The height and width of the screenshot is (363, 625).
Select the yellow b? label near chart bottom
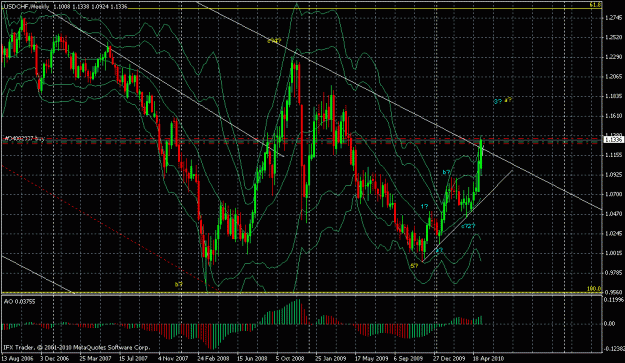(179, 285)
